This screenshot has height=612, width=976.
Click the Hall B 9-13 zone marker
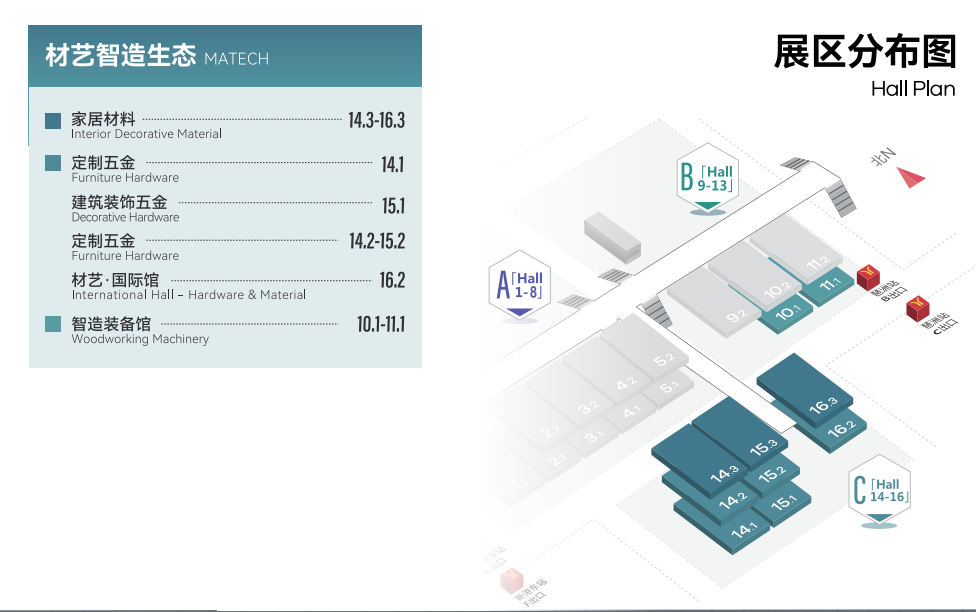[x=707, y=179]
